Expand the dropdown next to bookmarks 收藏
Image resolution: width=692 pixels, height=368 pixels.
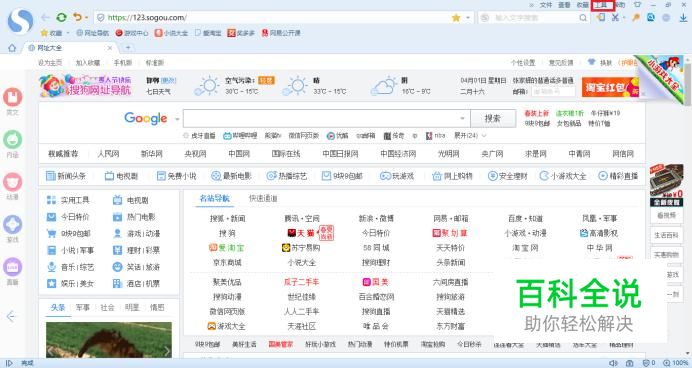pos(68,33)
